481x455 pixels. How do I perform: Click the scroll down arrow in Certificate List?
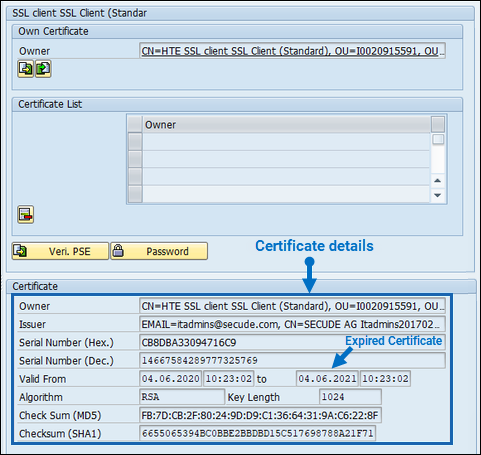pyautogui.click(x=438, y=195)
